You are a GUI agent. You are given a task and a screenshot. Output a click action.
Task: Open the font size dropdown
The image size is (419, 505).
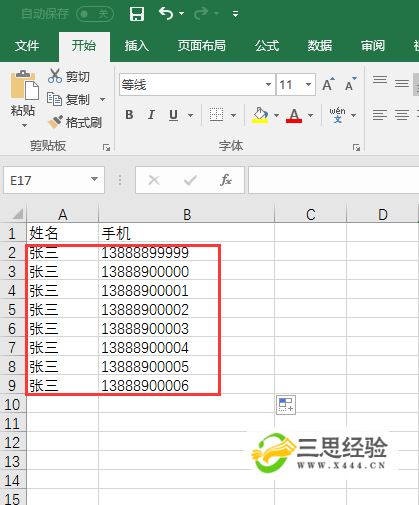click(x=308, y=84)
